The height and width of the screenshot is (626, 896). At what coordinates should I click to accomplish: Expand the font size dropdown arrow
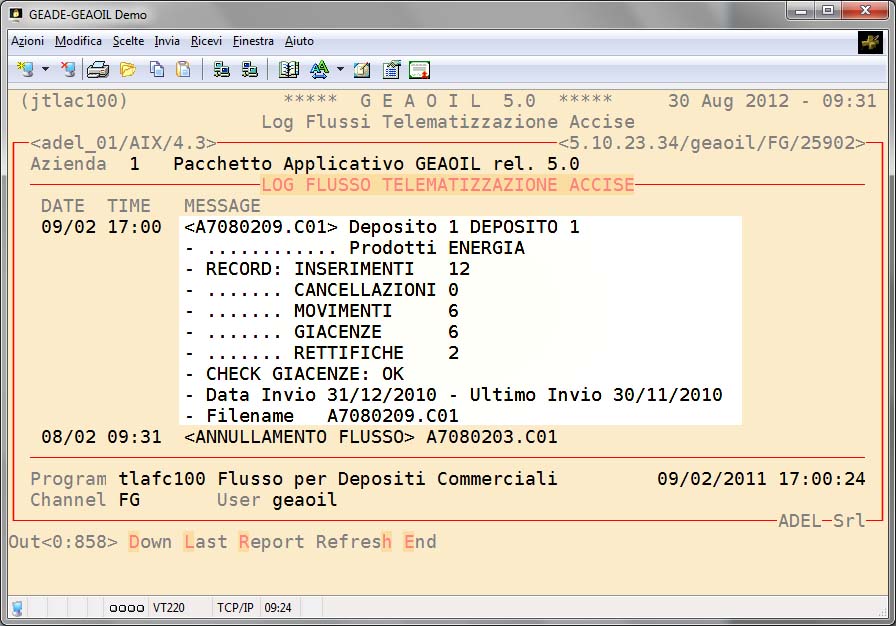pyautogui.click(x=340, y=70)
